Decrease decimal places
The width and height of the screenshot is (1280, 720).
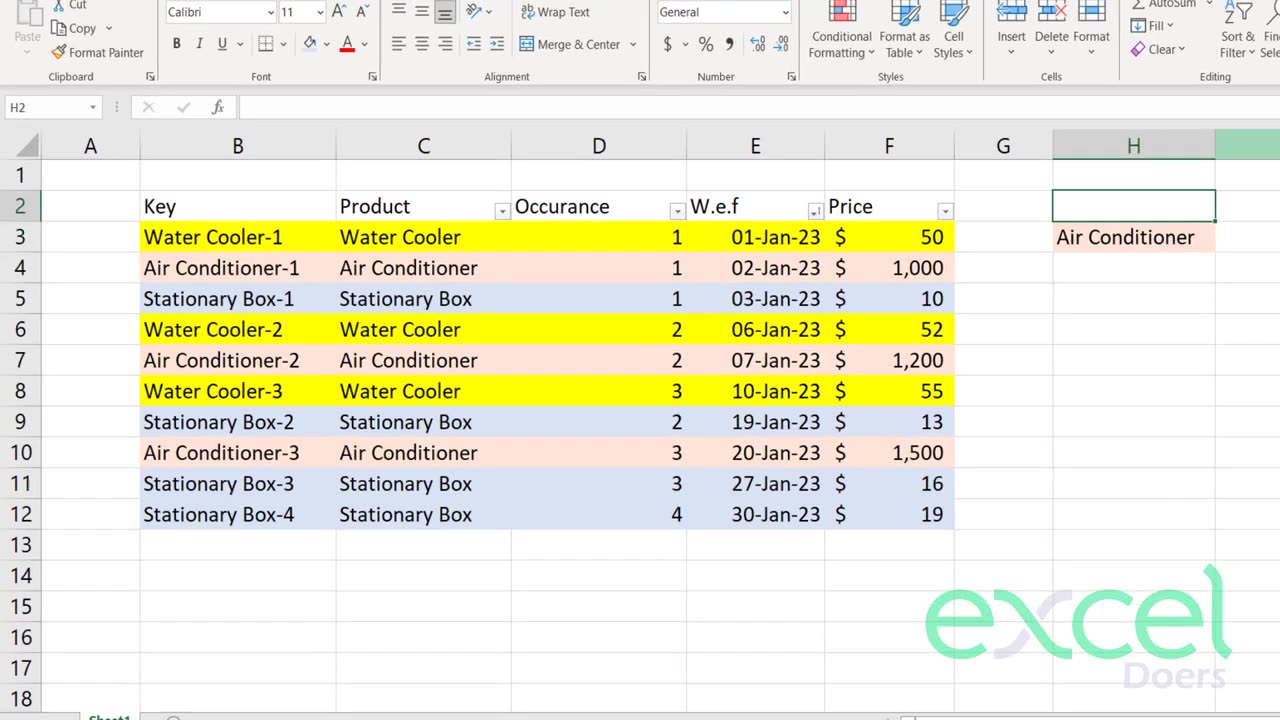(x=780, y=44)
